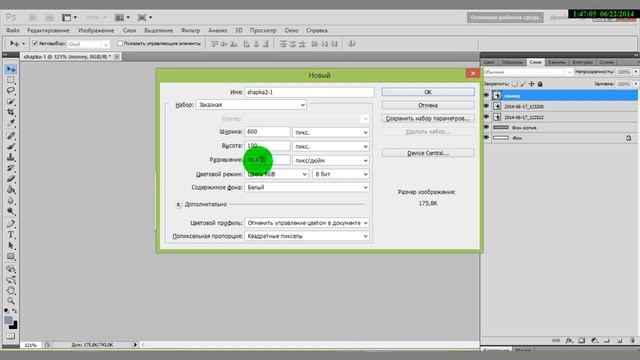
Task: Launch Bridge from the top bar
Action: [x=33, y=18]
